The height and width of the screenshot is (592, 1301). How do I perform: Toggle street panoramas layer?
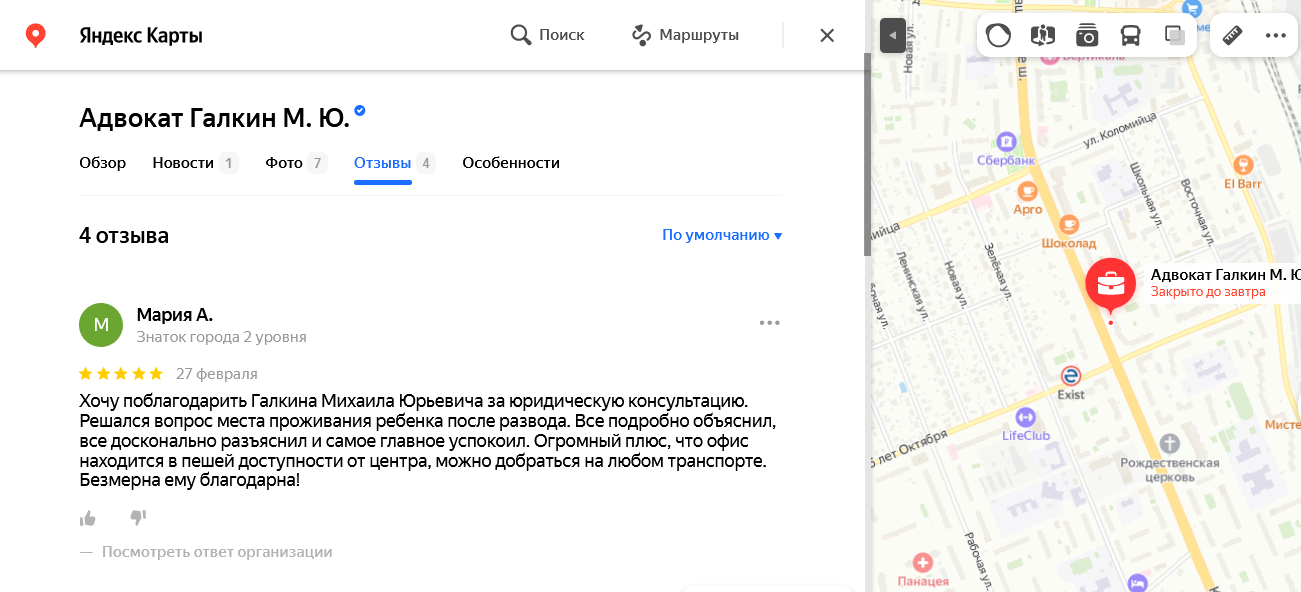point(1042,36)
